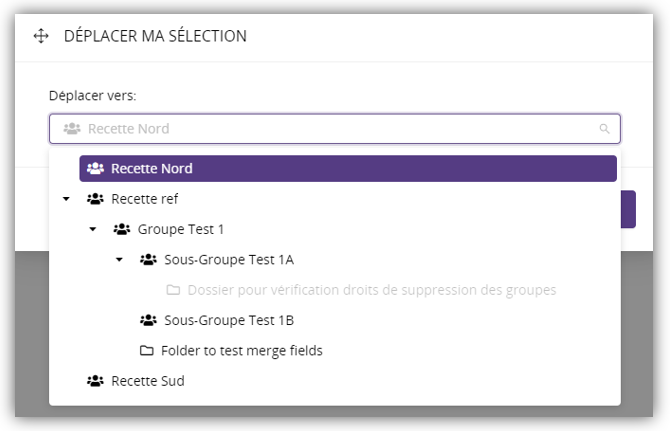The image size is (670, 431).
Task: Click the group icon beside Recette ref
Action: tap(96, 199)
